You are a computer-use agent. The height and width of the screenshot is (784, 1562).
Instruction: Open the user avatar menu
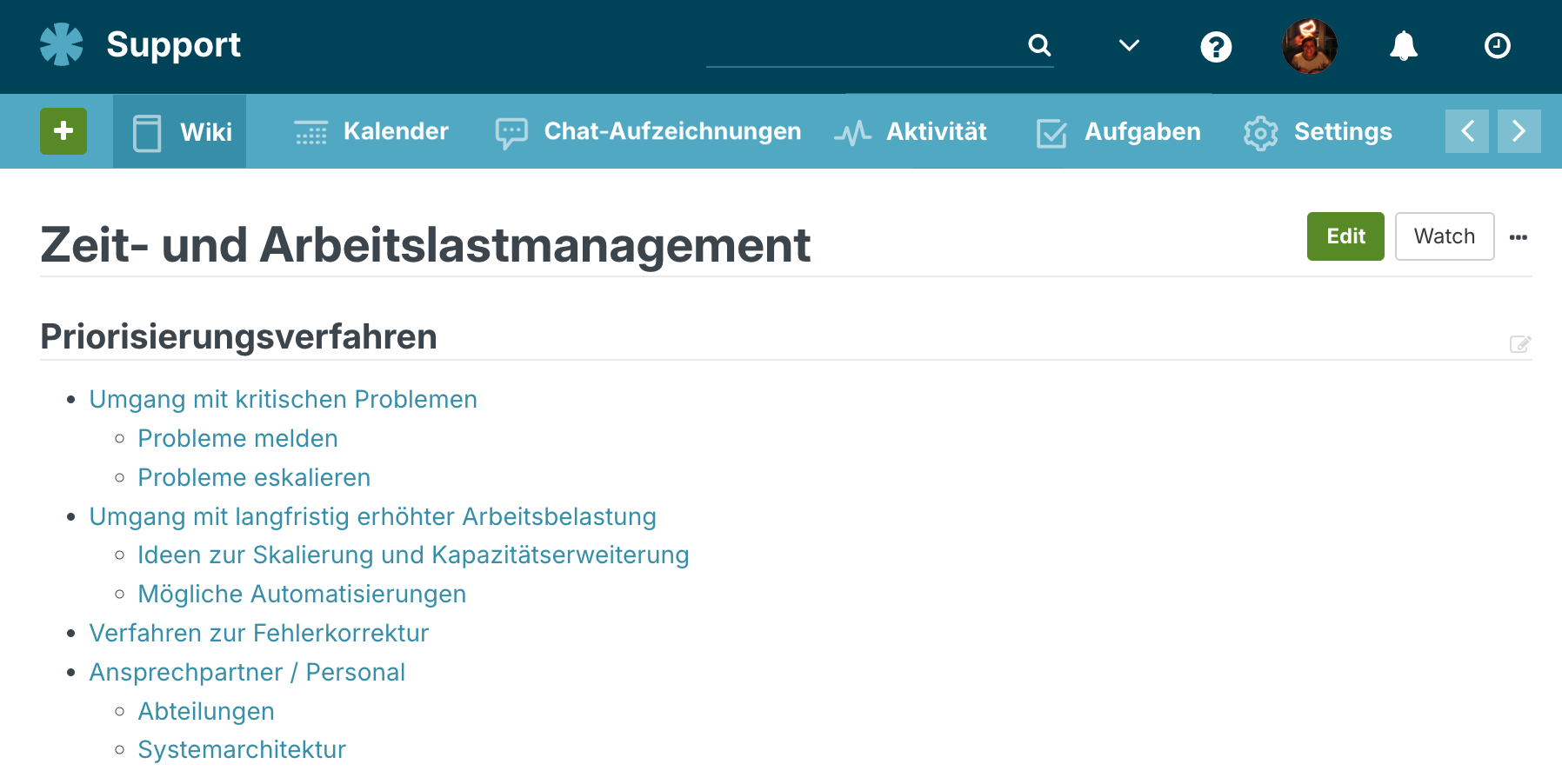click(x=1310, y=46)
